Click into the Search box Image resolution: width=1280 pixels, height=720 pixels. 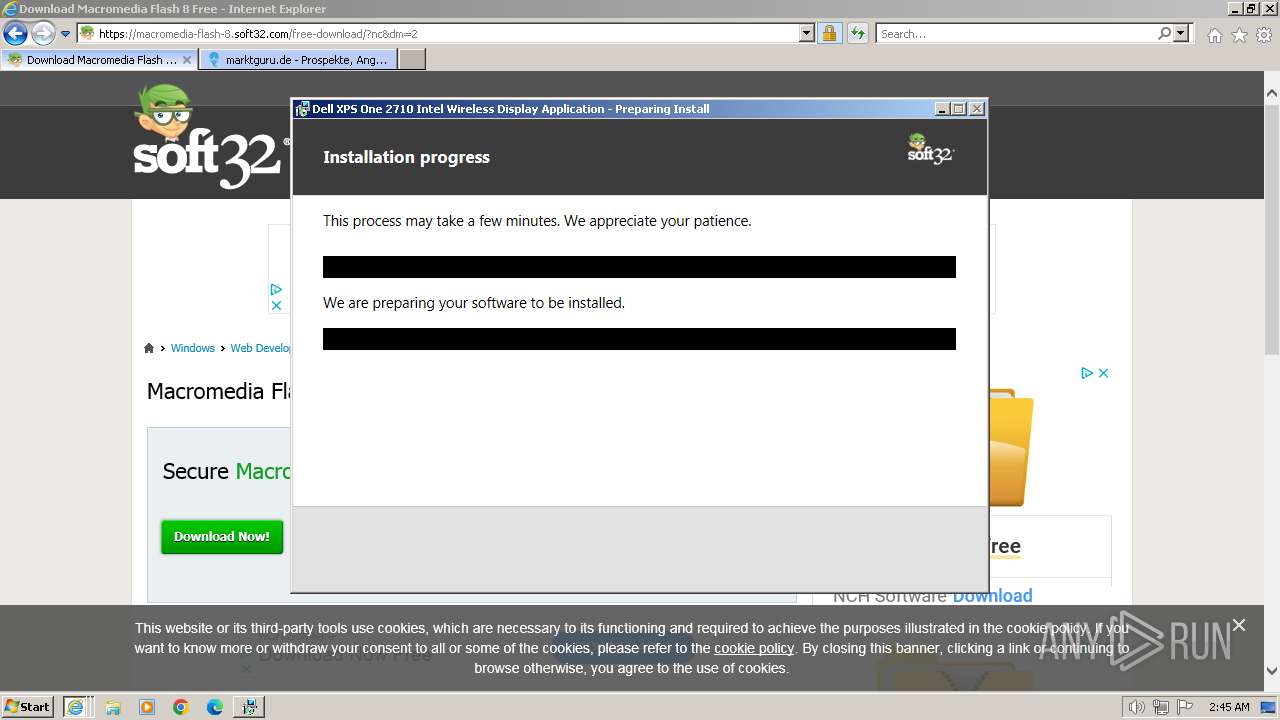coord(1015,34)
